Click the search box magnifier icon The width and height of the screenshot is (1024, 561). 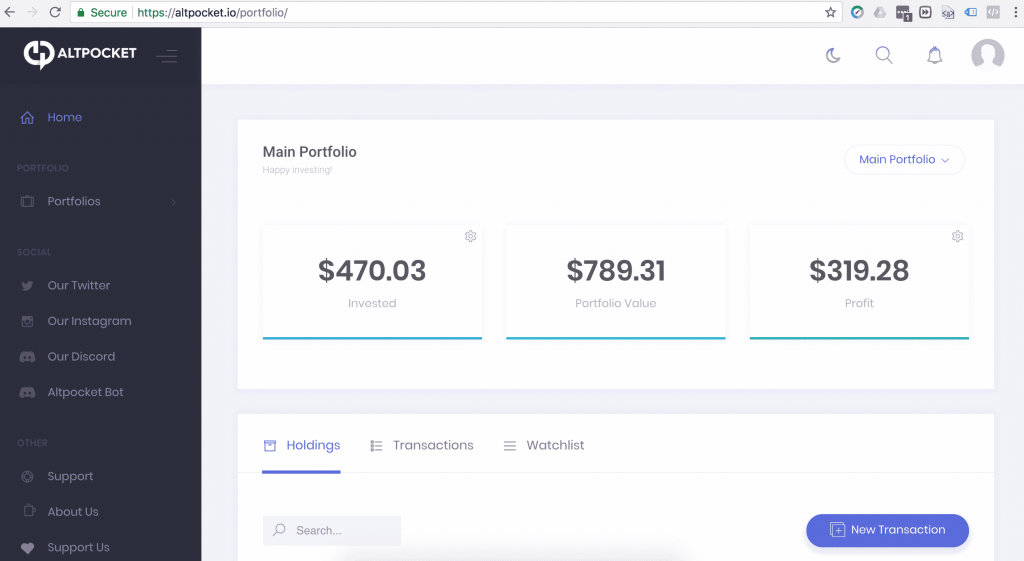[x=280, y=530]
